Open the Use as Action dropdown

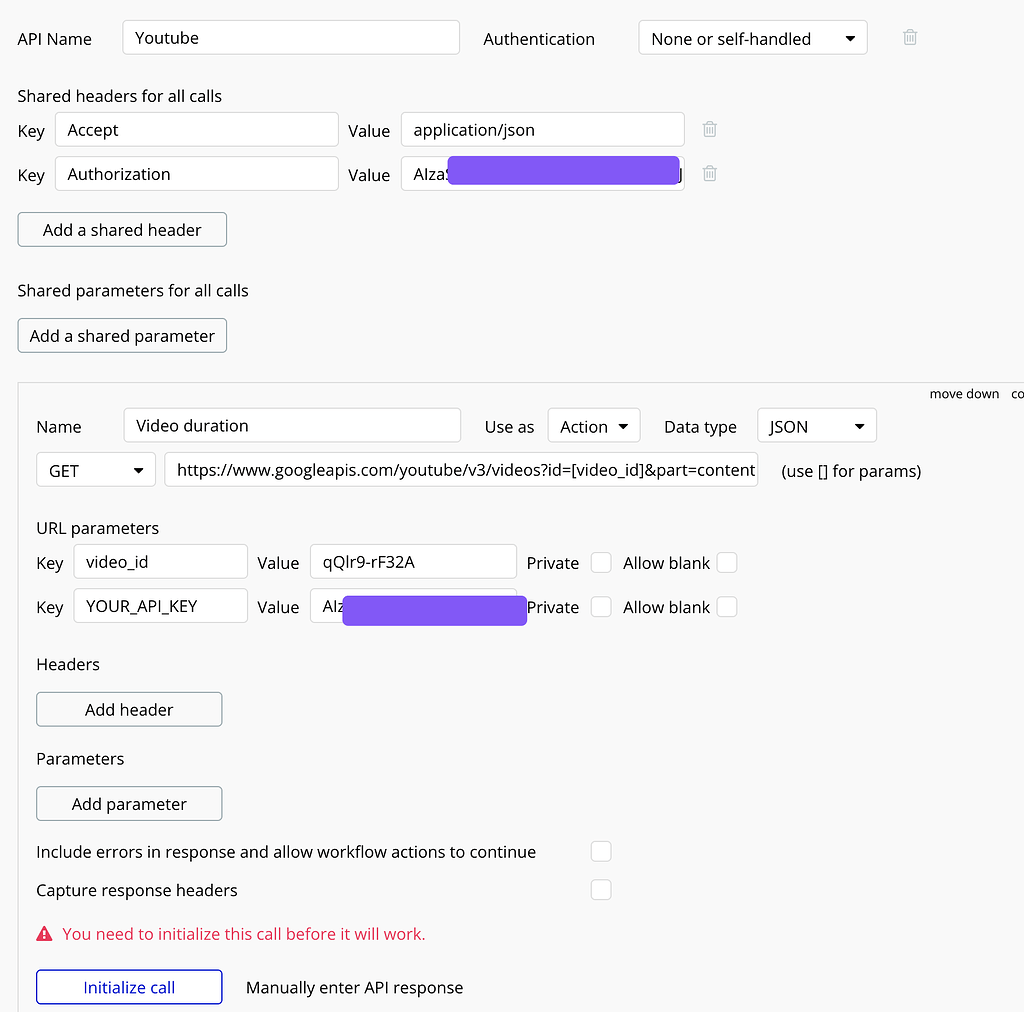594,427
